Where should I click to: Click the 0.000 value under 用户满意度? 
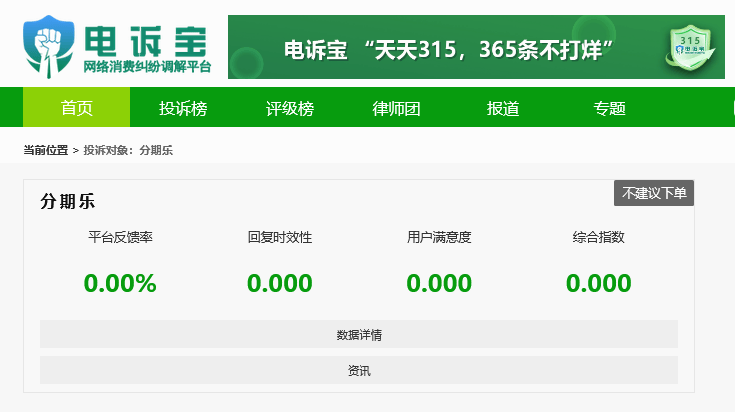(x=439, y=283)
